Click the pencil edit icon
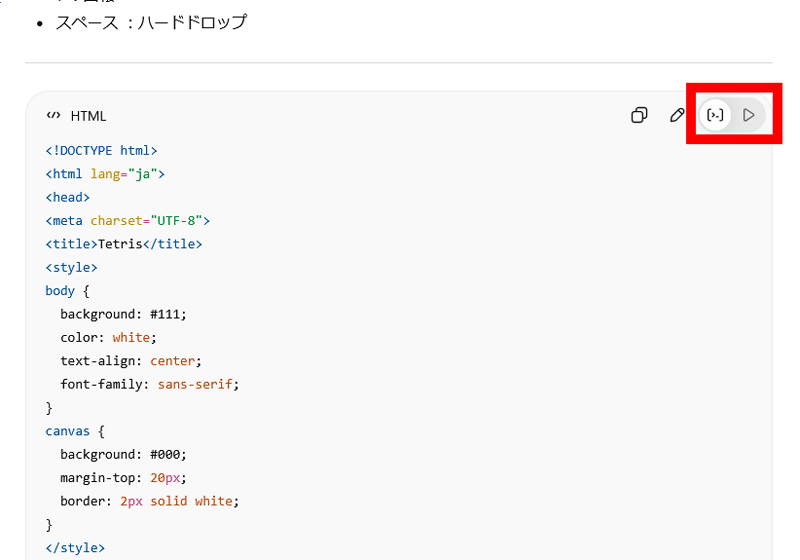 (677, 115)
